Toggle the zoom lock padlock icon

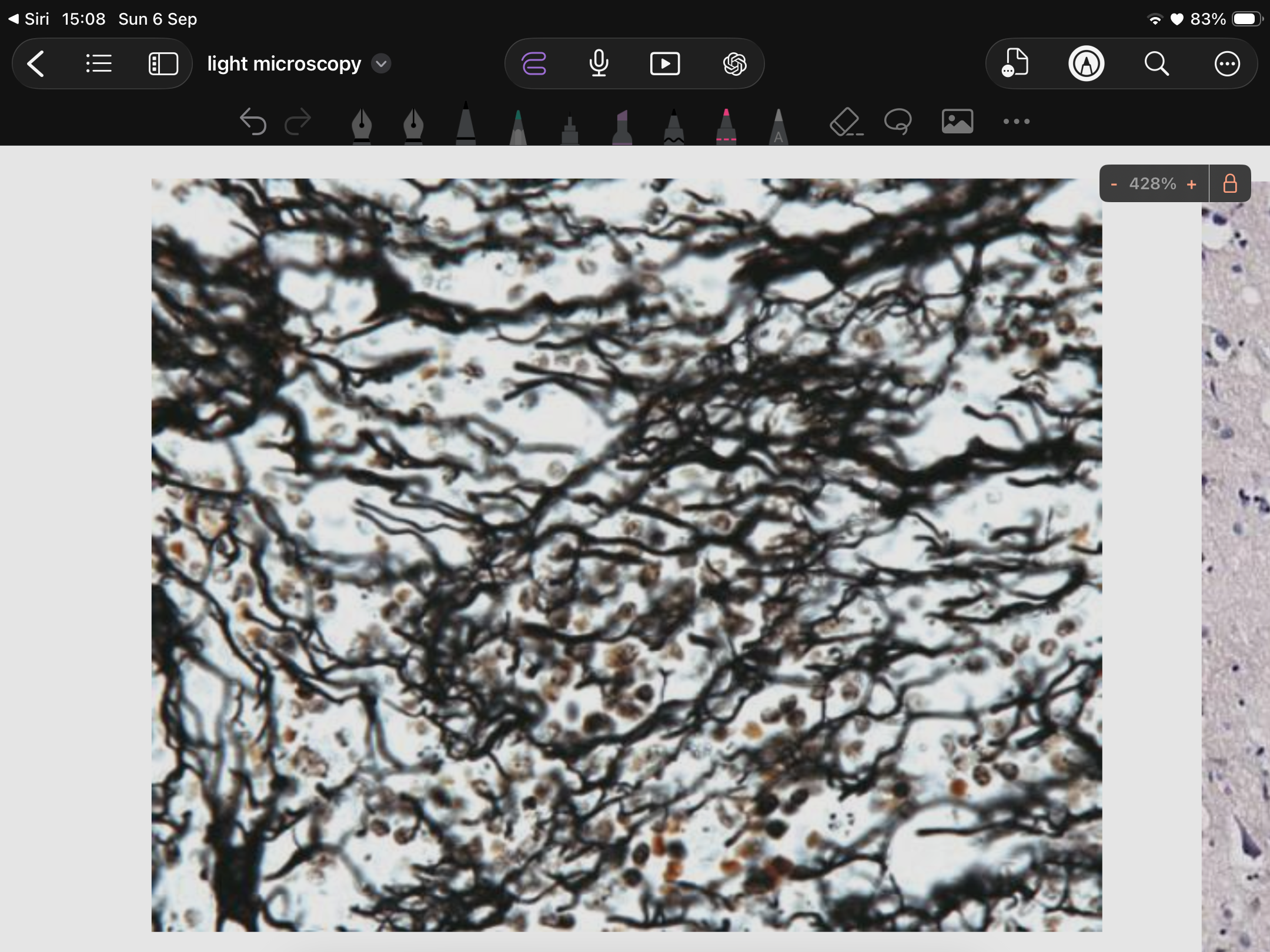point(1229,183)
